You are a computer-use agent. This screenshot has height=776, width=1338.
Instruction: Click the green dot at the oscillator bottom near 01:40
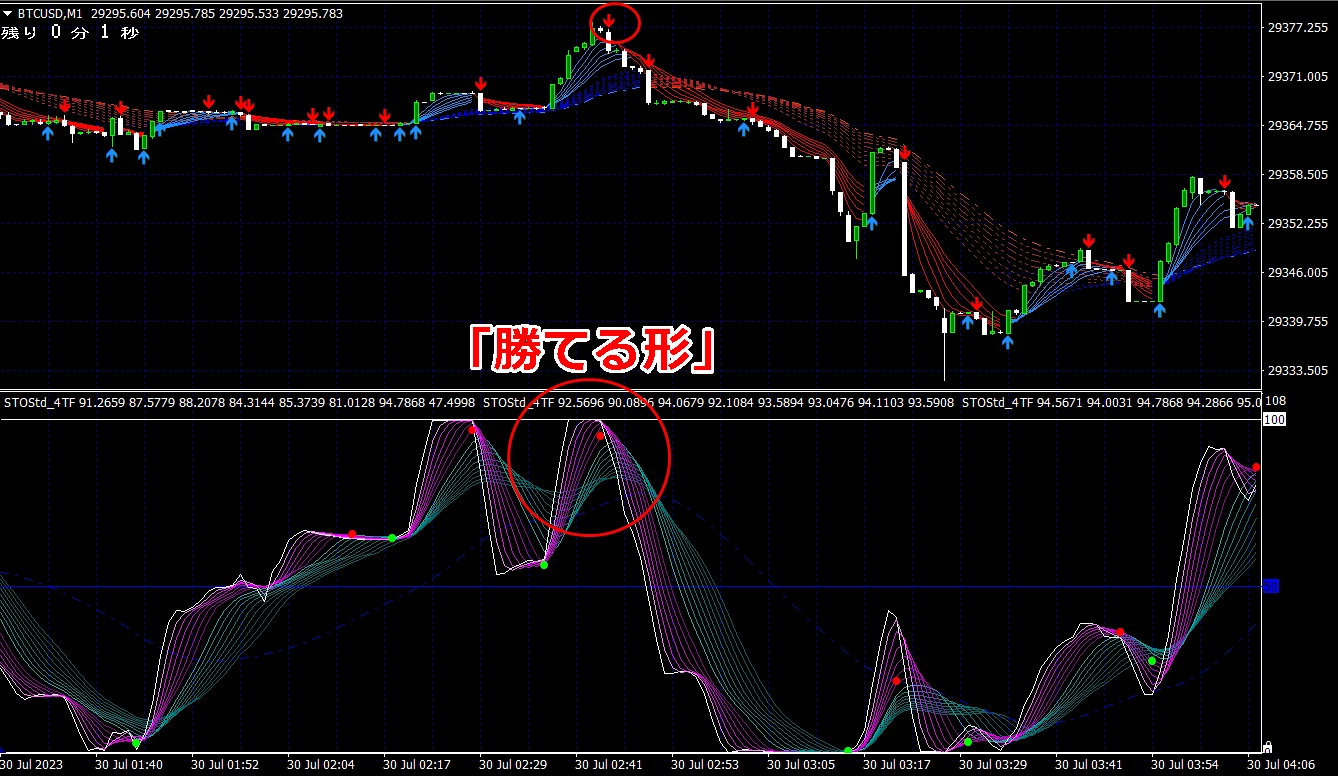137,744
